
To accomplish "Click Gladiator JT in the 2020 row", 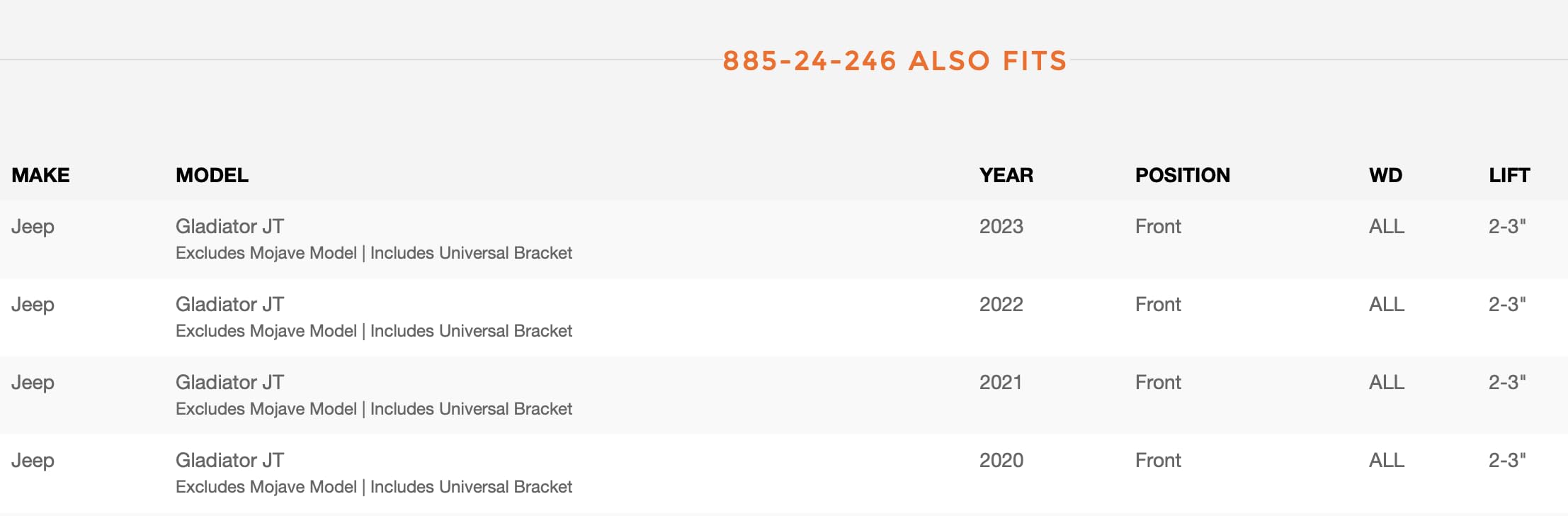I will click(x=229, y=461).
